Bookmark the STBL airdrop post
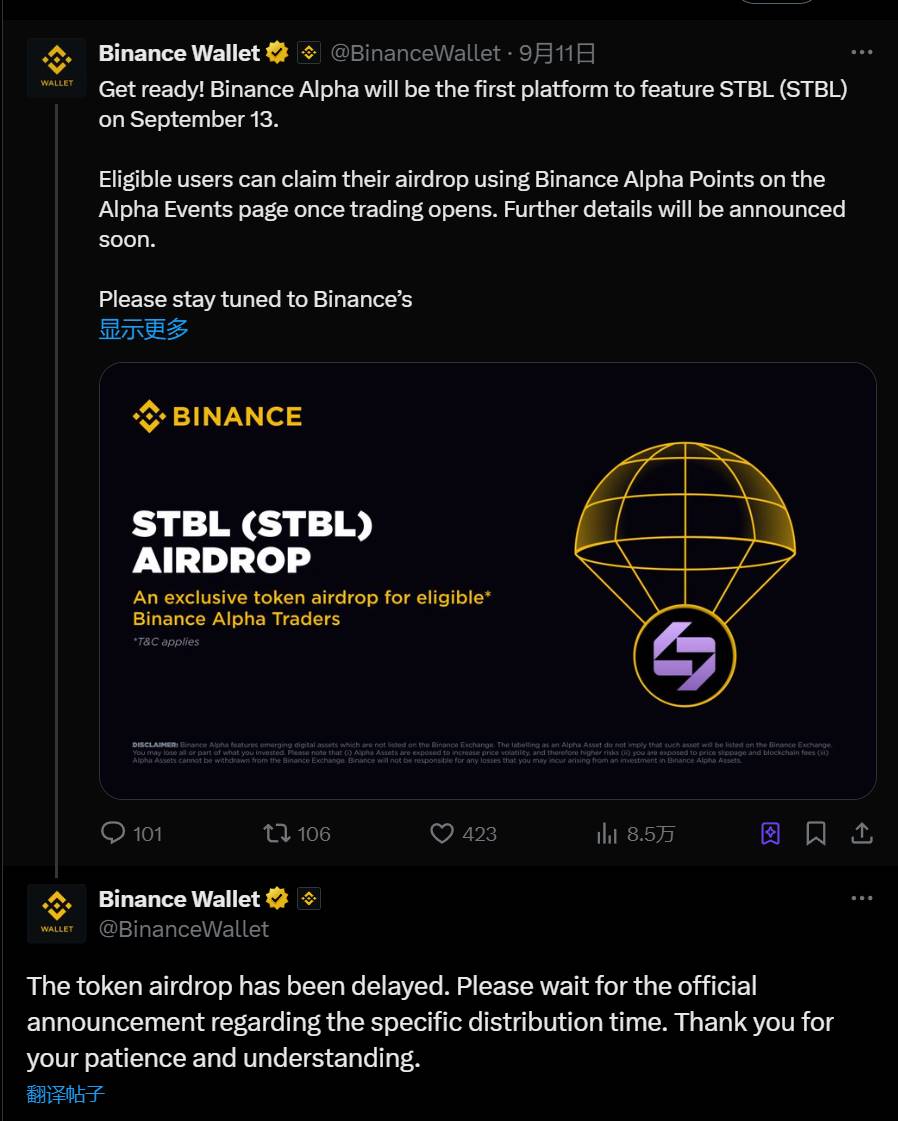 pyautogui.click(x=816, y=833)
